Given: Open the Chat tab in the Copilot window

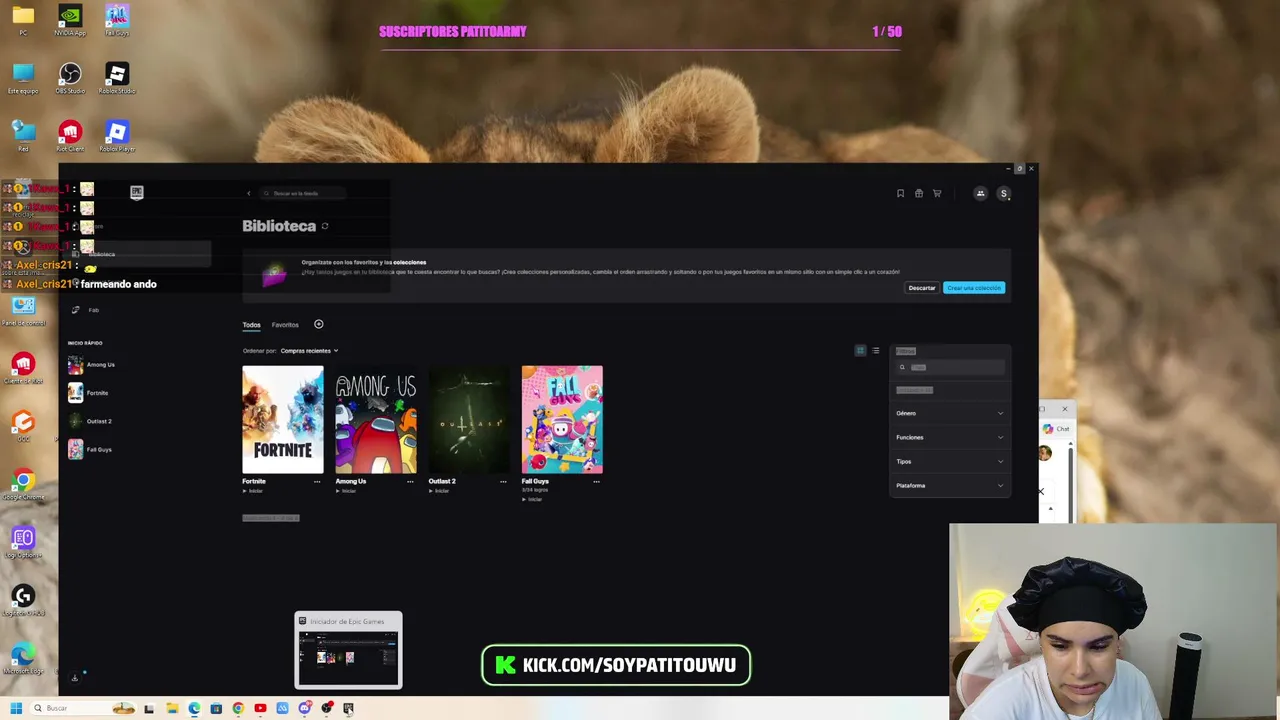Looking at the screenshot, I should (x=1056, y=429).
